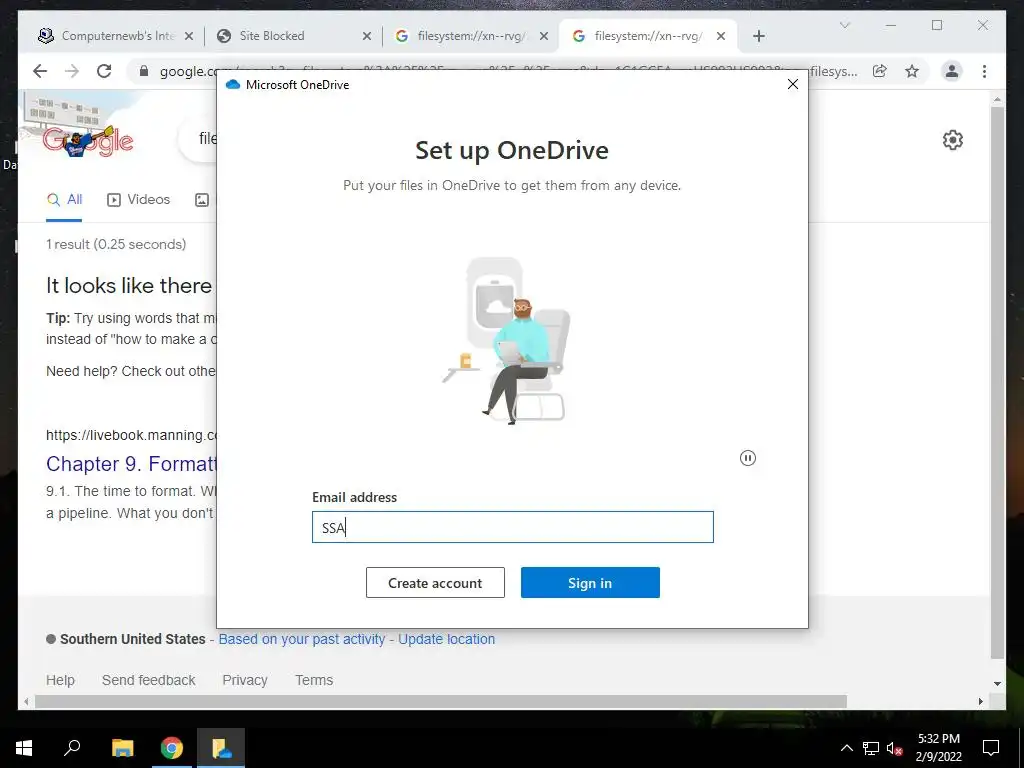1024x768 pixels.
Task: Show hidden system tray icons
Action: (846, 748)
